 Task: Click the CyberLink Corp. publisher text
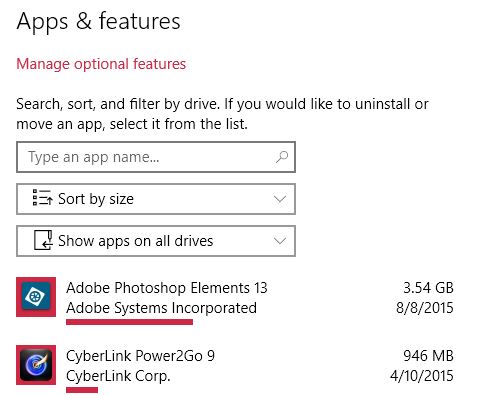(118, 376)
